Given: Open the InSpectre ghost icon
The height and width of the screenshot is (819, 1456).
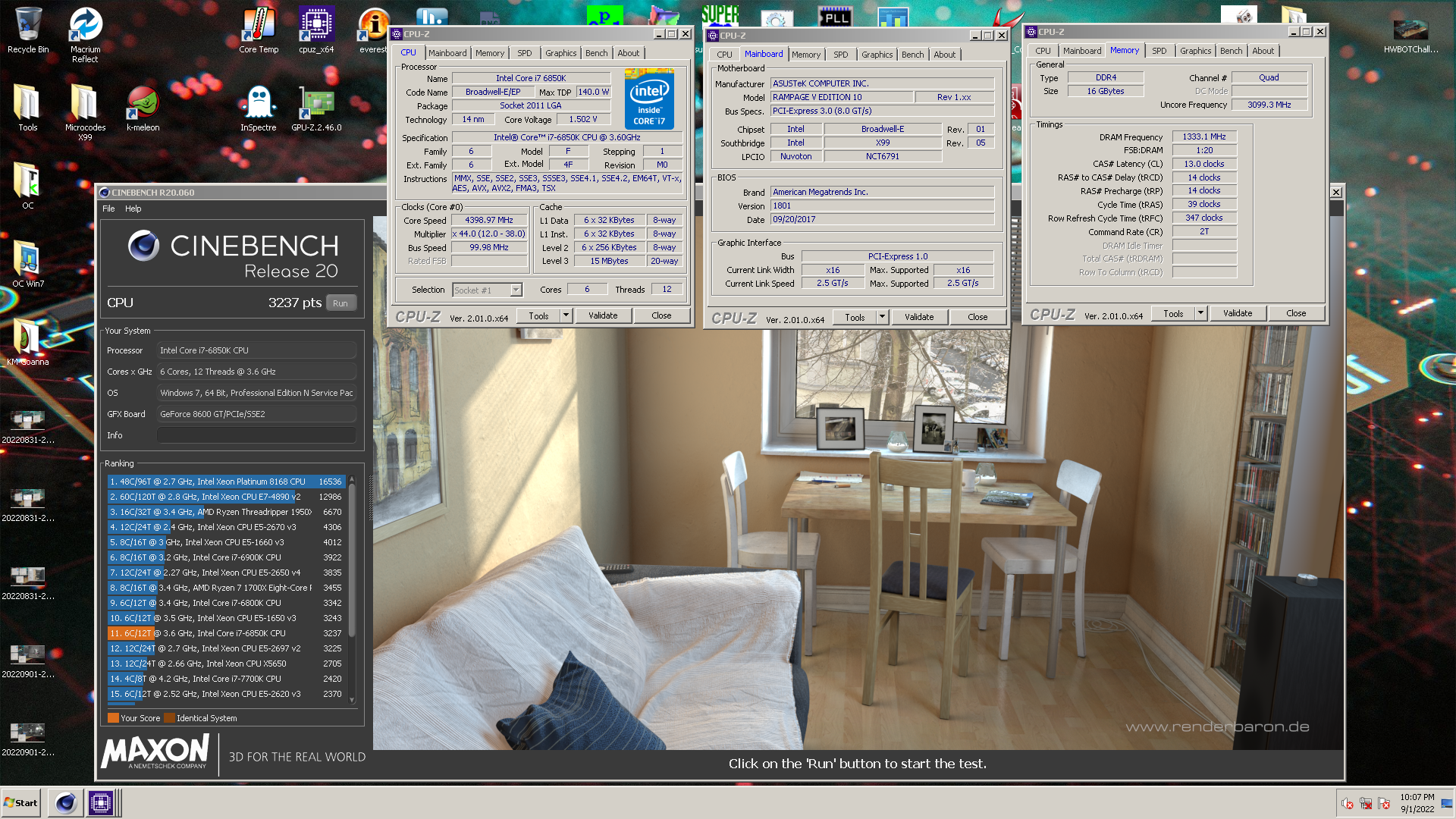Looking at the screenshot, I should click(259, 108).
